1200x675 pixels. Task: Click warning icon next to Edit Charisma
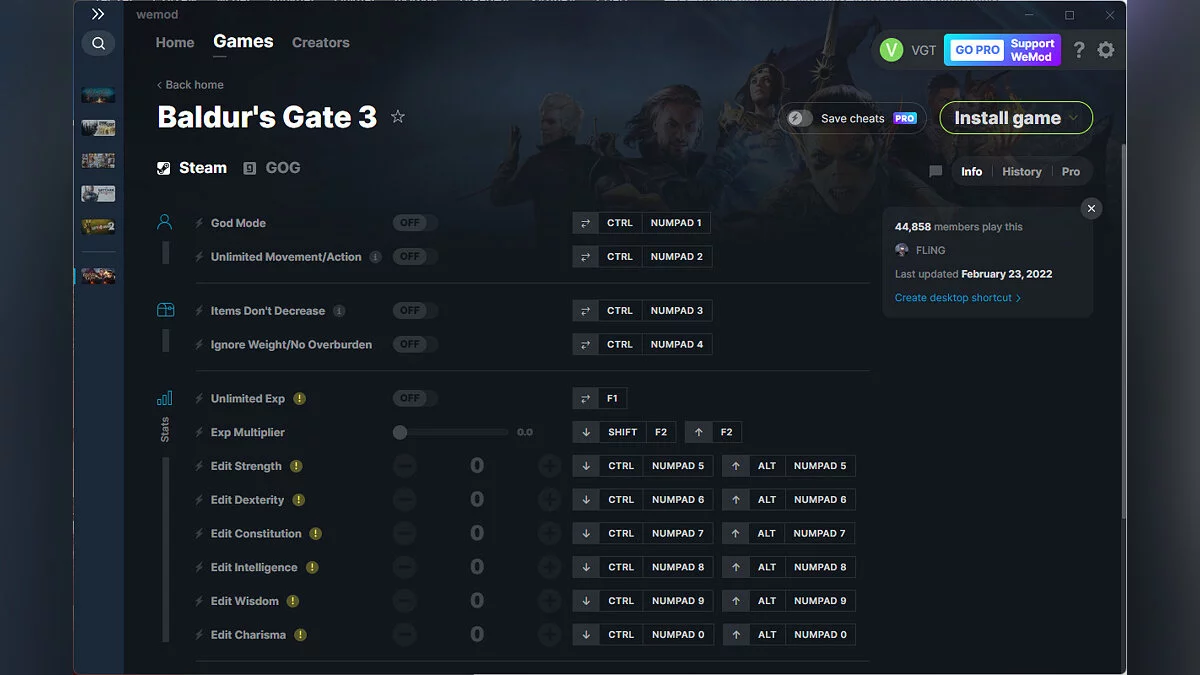(300, 635)
